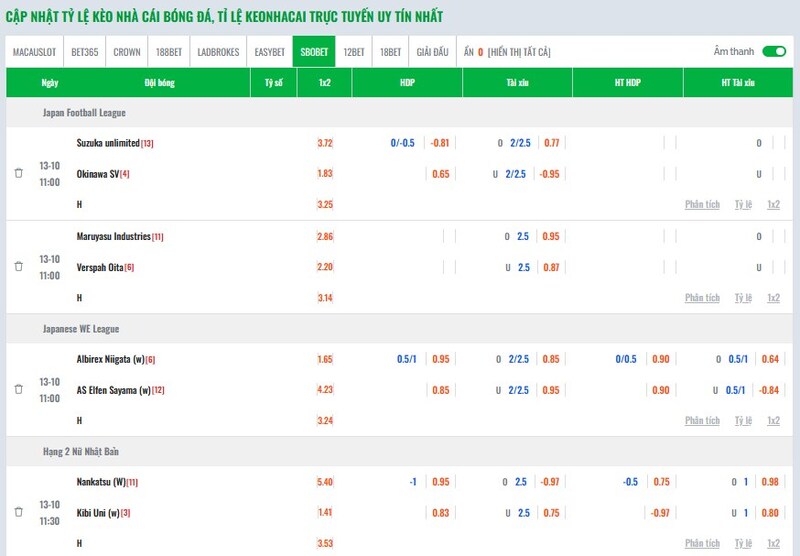Screen dimensions: 800x556
Task: Select the CROWN bookmaker tab
Action: click(x=126, y=51)
